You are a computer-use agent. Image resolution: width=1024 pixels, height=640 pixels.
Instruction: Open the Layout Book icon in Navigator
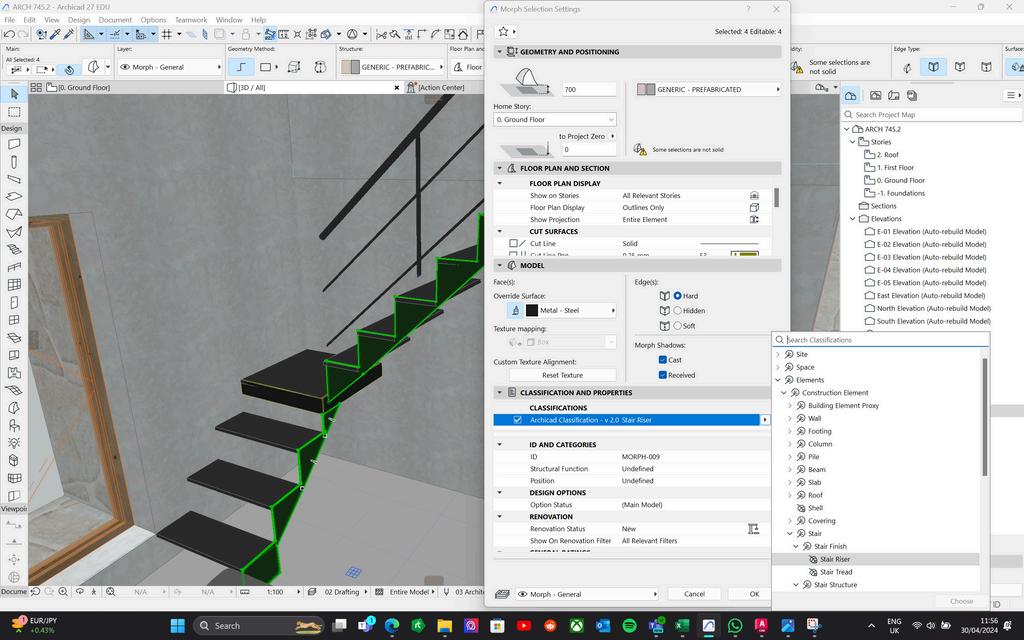(x=893, y=95)
